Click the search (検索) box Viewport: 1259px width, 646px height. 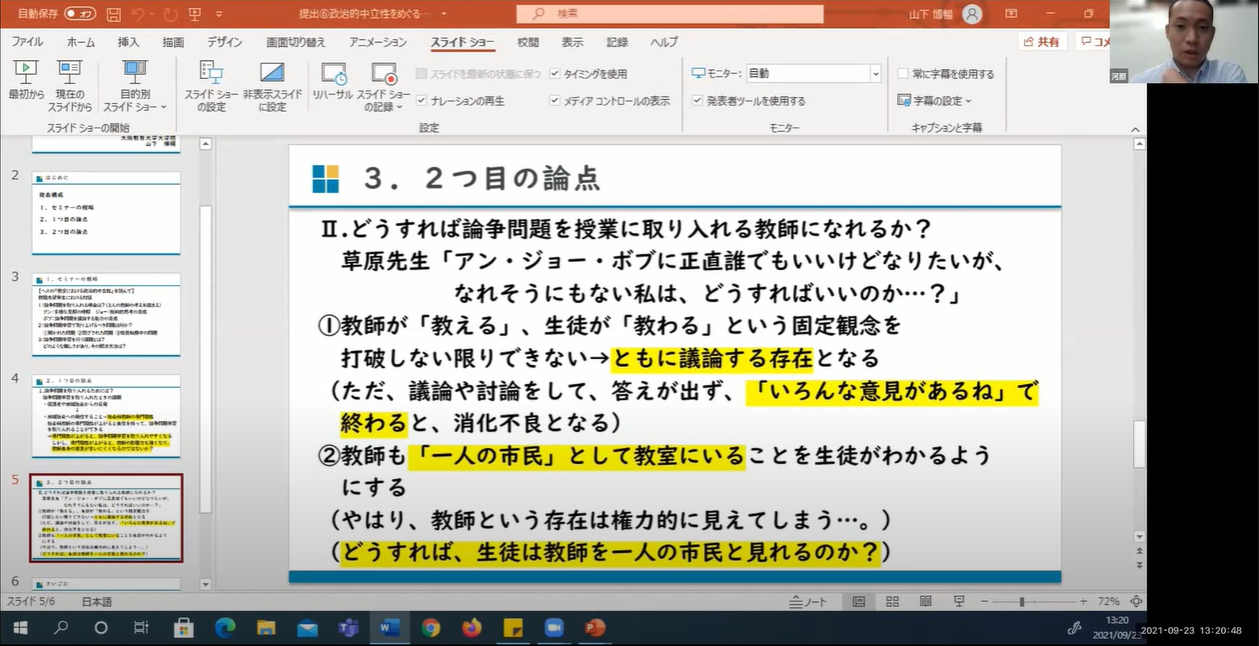(x=670, y=14)
